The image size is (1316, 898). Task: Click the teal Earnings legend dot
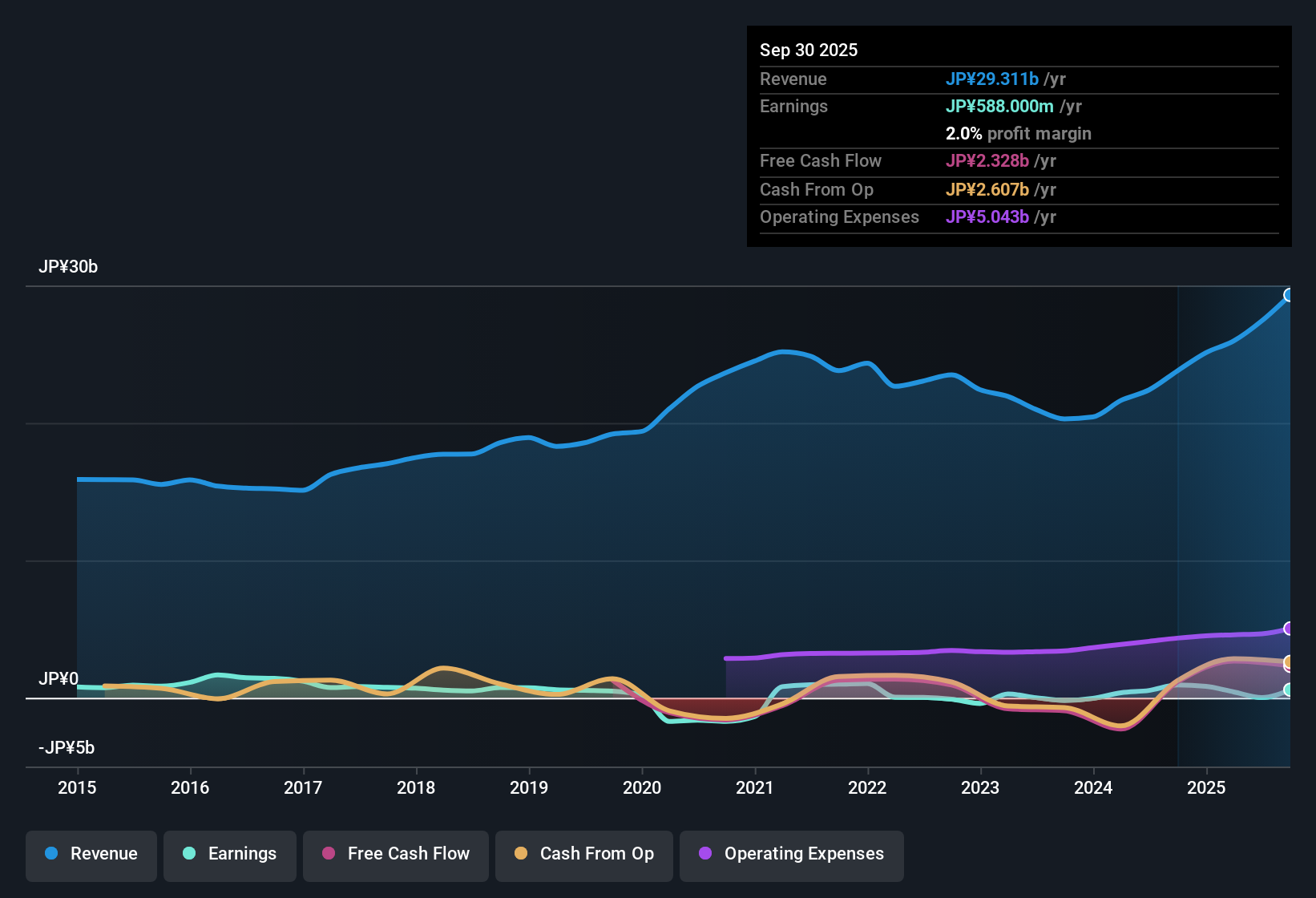click(x=190, y=854)
